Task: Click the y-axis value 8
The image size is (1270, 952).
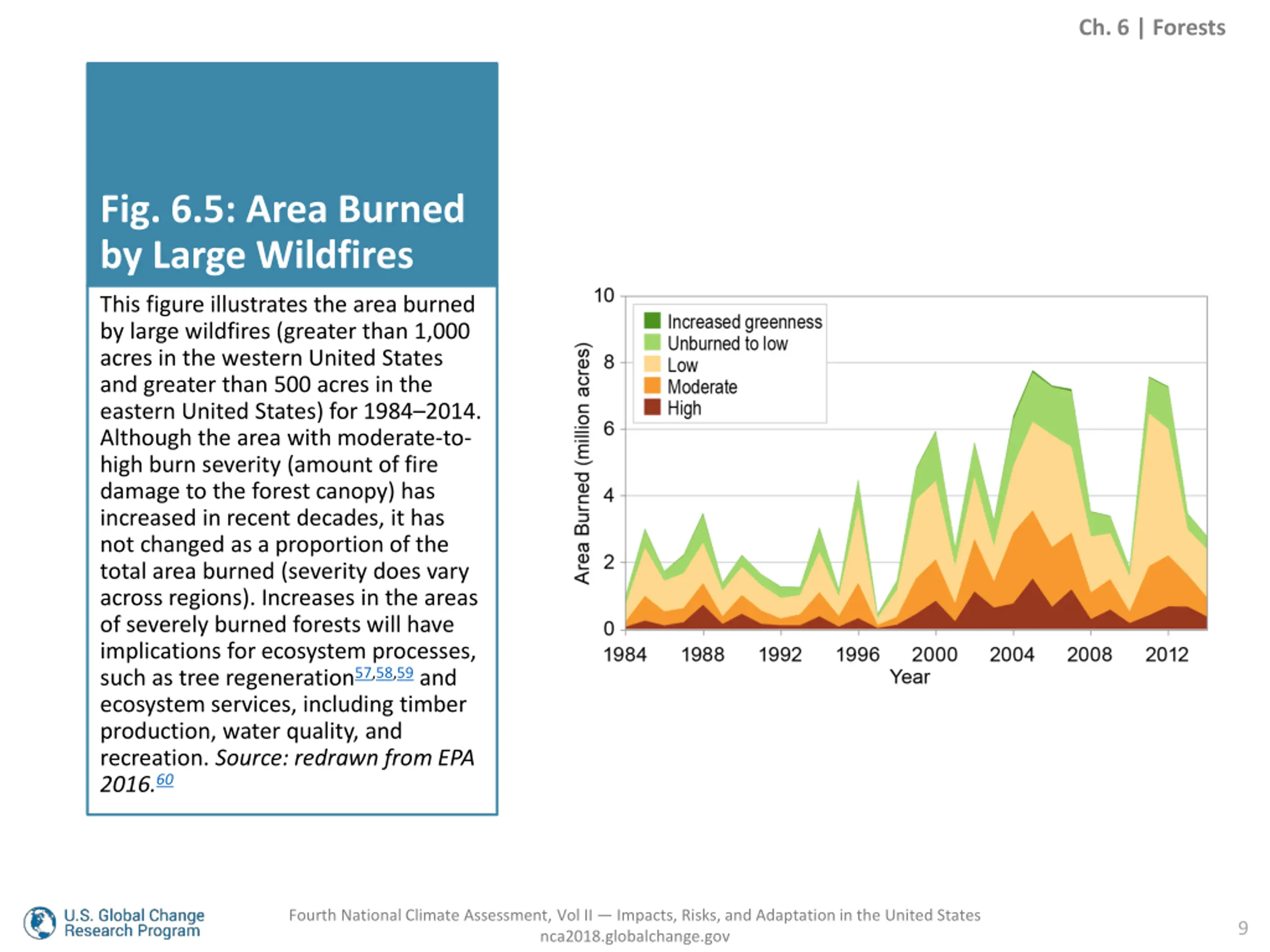Action: (609, 362)
